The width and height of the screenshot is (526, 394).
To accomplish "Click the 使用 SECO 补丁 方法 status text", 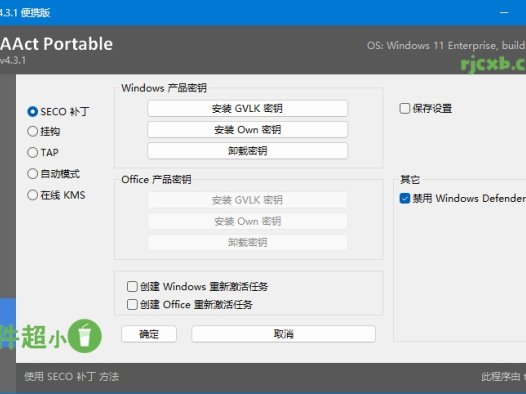I will (71, 377).
